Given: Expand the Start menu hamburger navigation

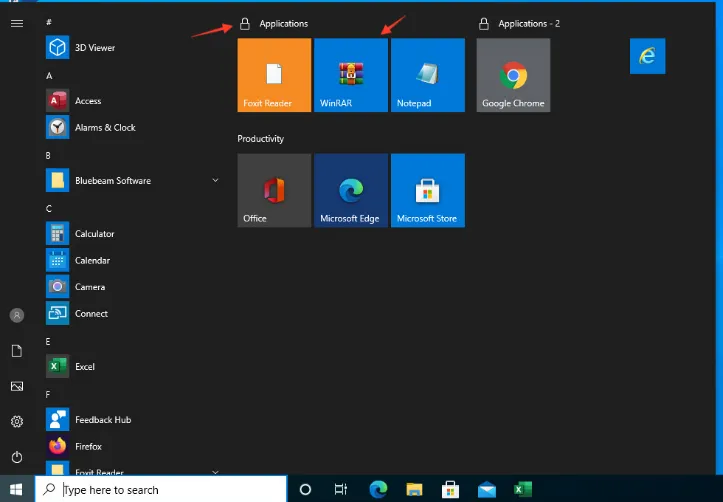Looking at the screenshot, I should click(x=17, y=23).
